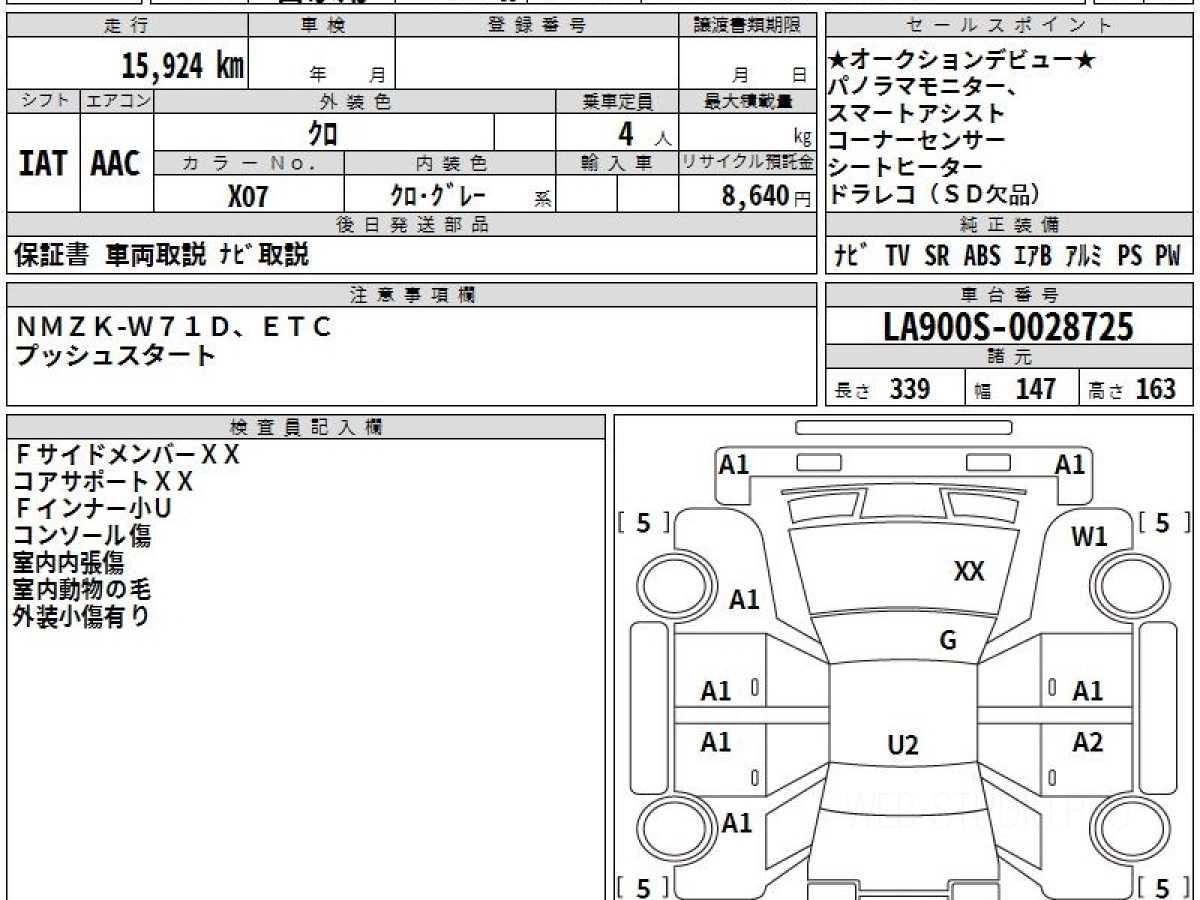The height and width of the screenshot is (900, 1200).
Task: Select the seating capacity 4 人
Action: (x=645, y=133)
